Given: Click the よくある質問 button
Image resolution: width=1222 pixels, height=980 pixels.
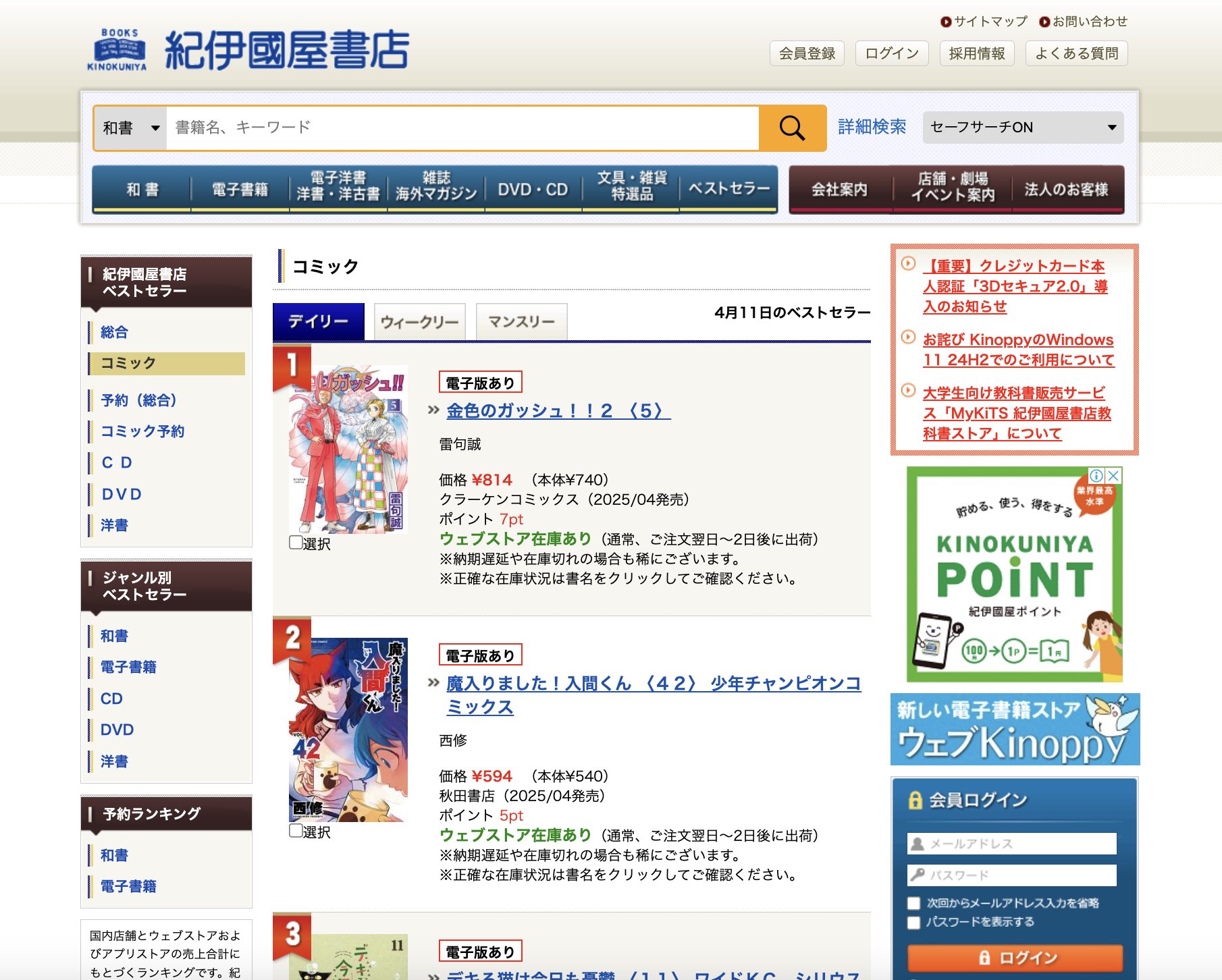Looking at the screenshot, I should (x=1077, y=53).
